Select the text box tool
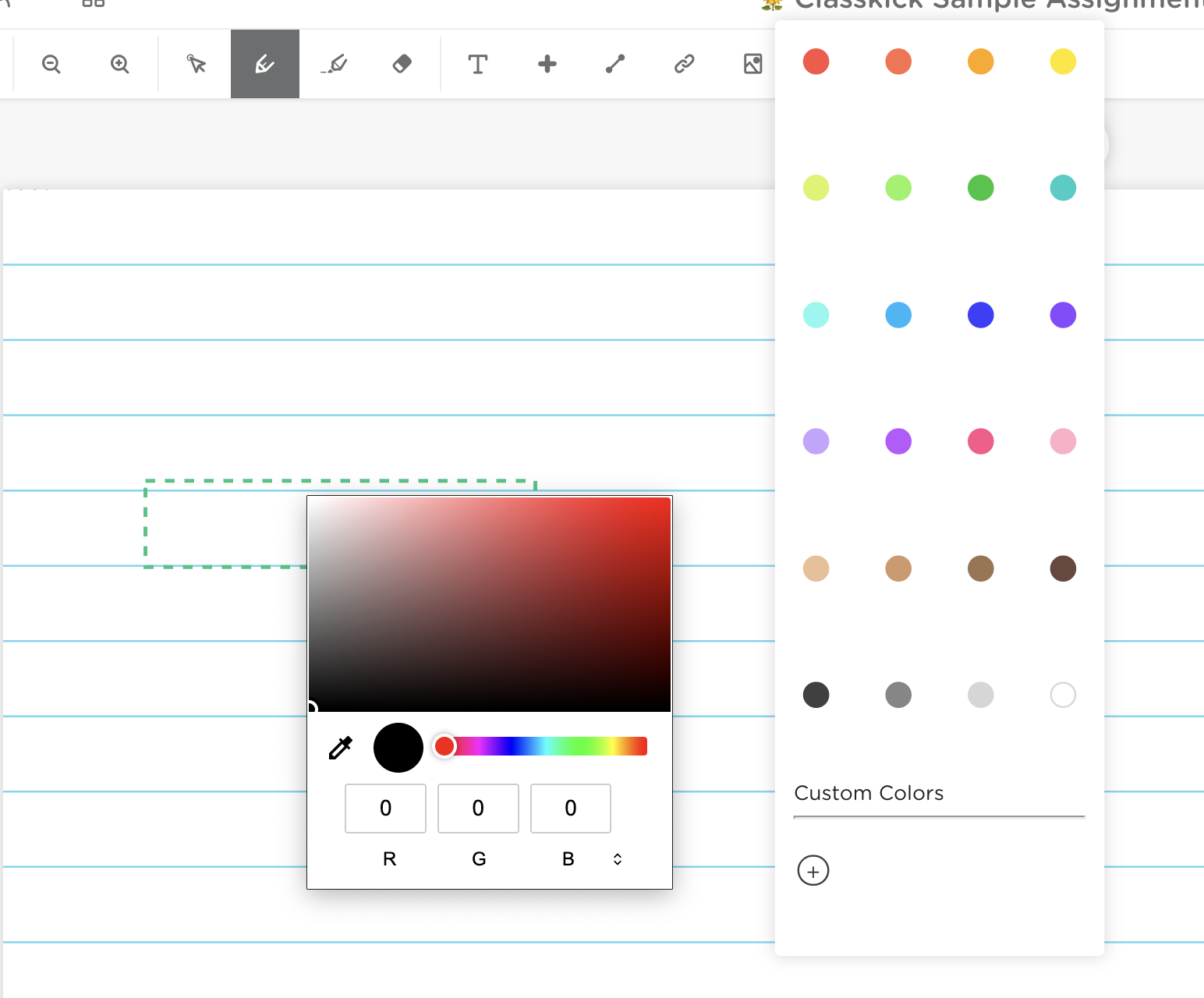This screenshot has width=1204, height=998. (x=478, y=64)
